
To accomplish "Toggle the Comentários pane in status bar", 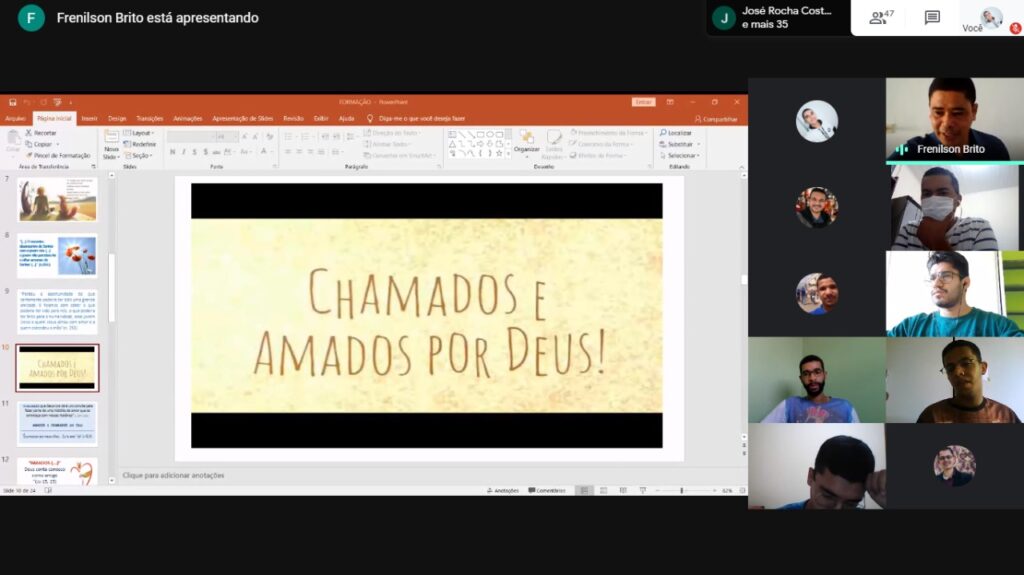I will click(547, 490).
